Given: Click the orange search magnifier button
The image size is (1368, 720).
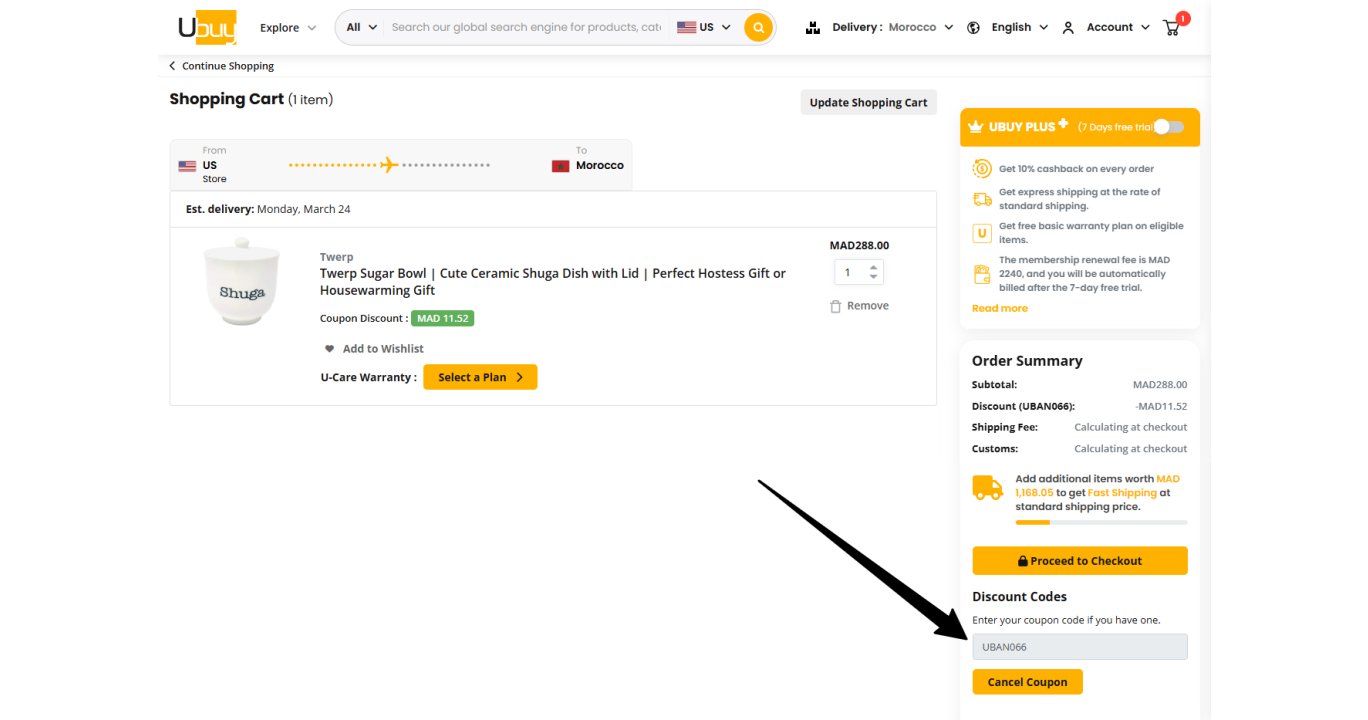Looking at the screenshot, I should point(759,28).
